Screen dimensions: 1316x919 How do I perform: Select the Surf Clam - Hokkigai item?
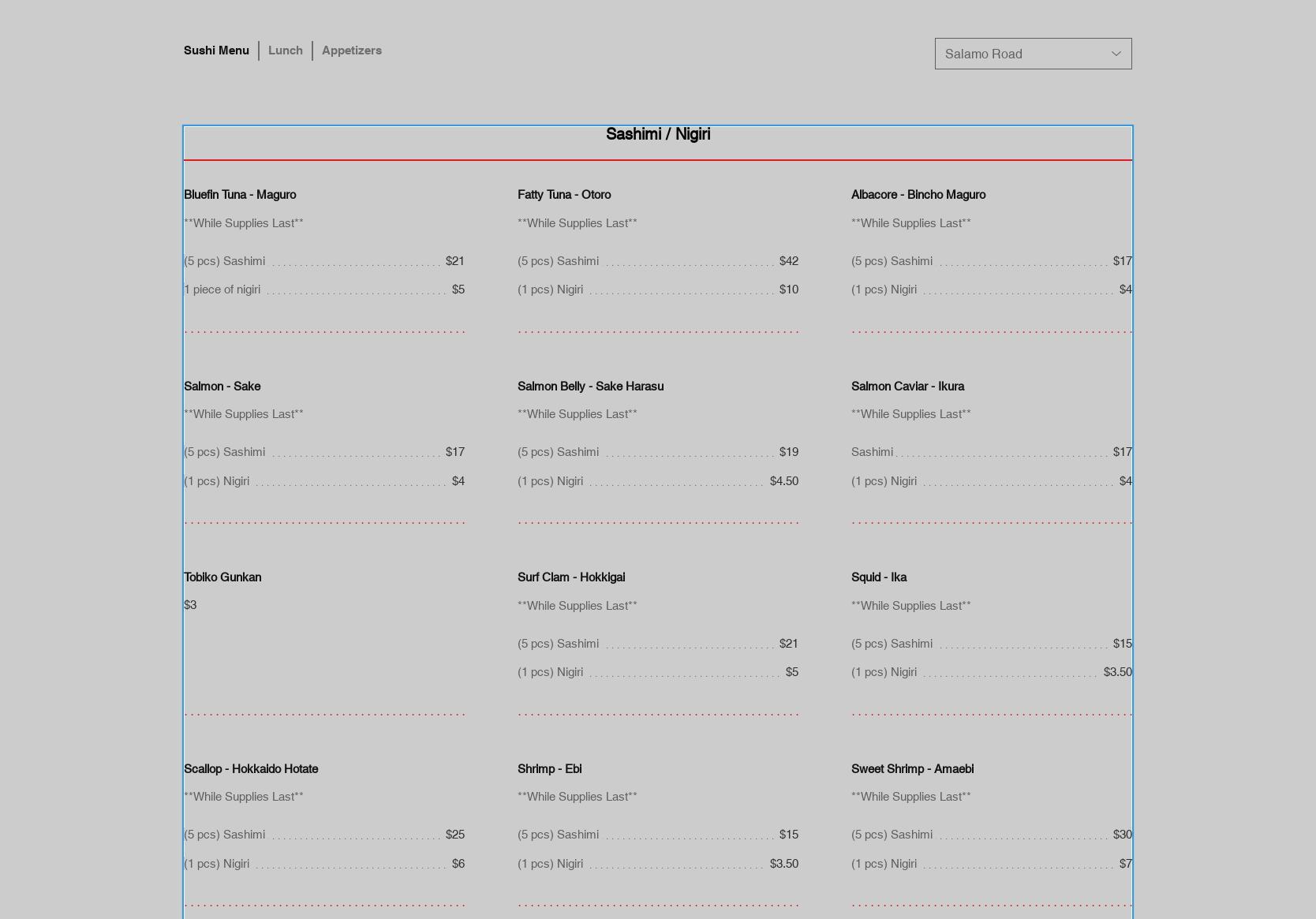(571, 577)
